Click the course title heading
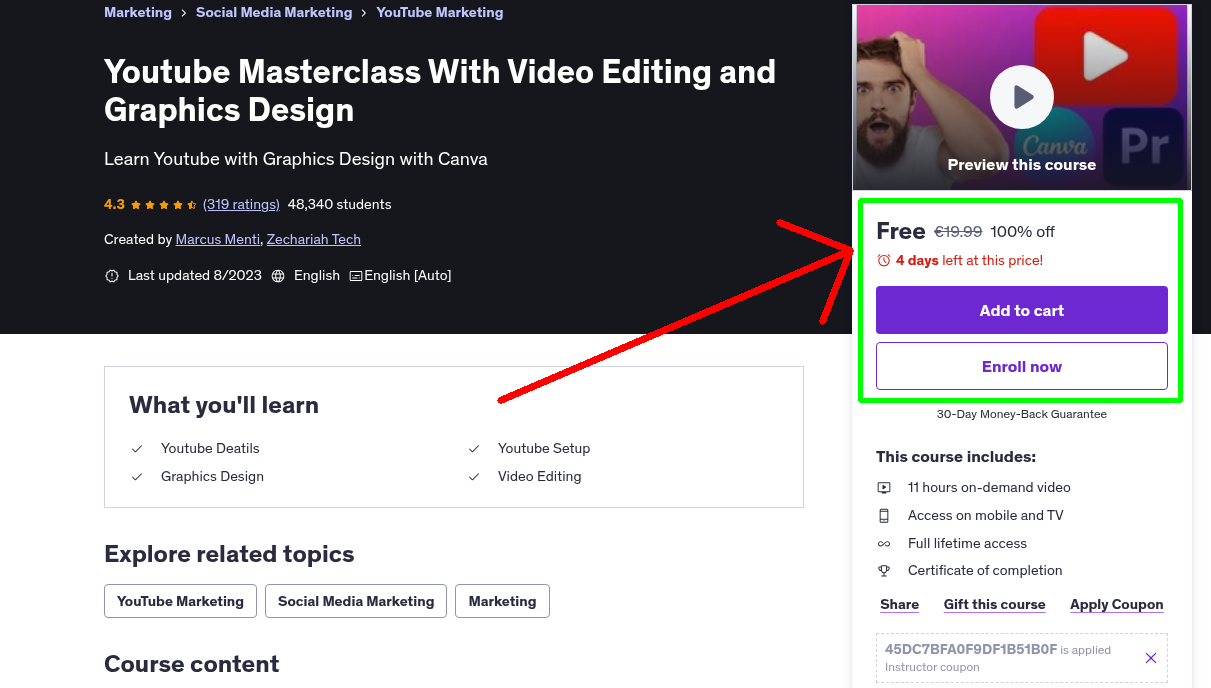The height and width of the screenshot is (688, 1211). tap(440, 90)
